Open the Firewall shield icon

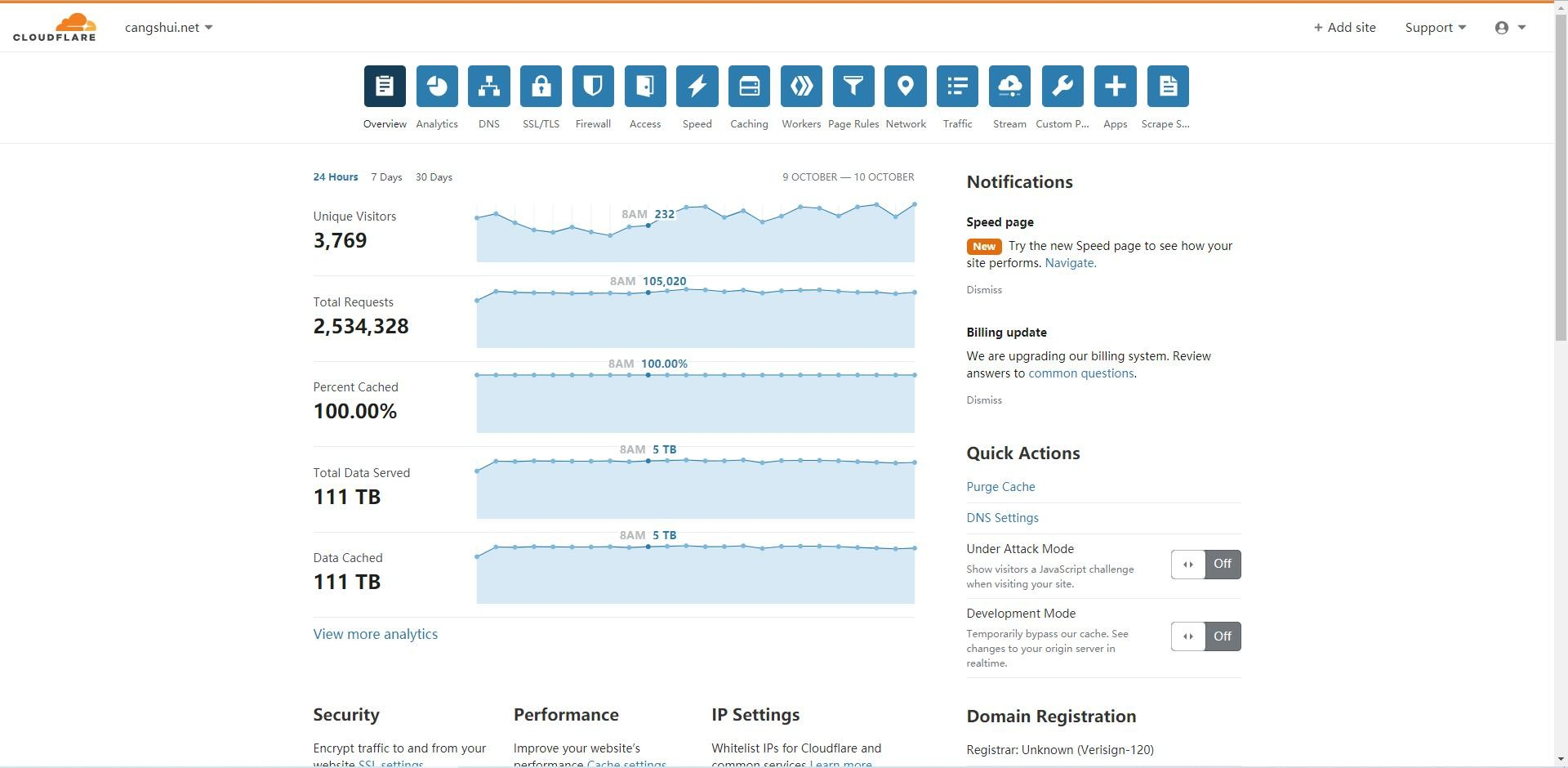coord(593,86)
